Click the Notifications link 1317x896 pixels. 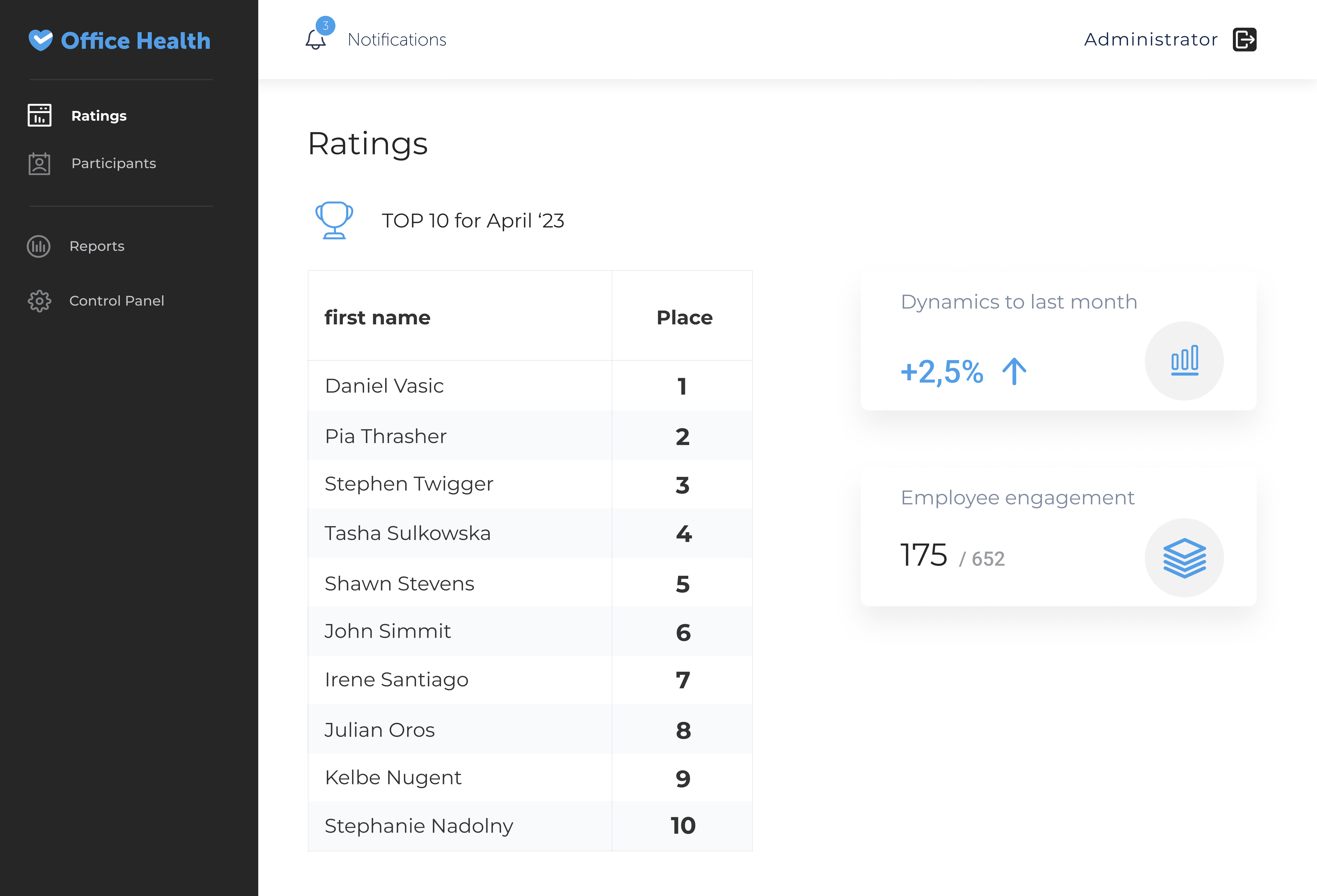397,40
